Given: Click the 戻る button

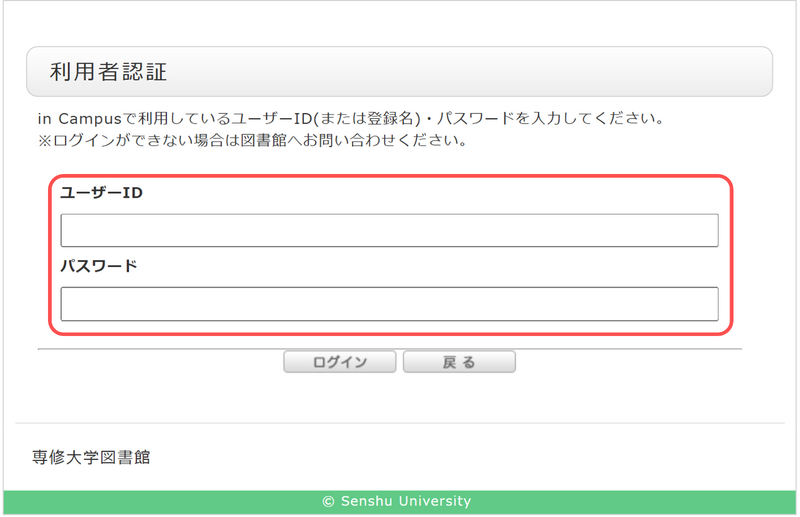Looking at the screenshot, I should [x=459, y=362].
